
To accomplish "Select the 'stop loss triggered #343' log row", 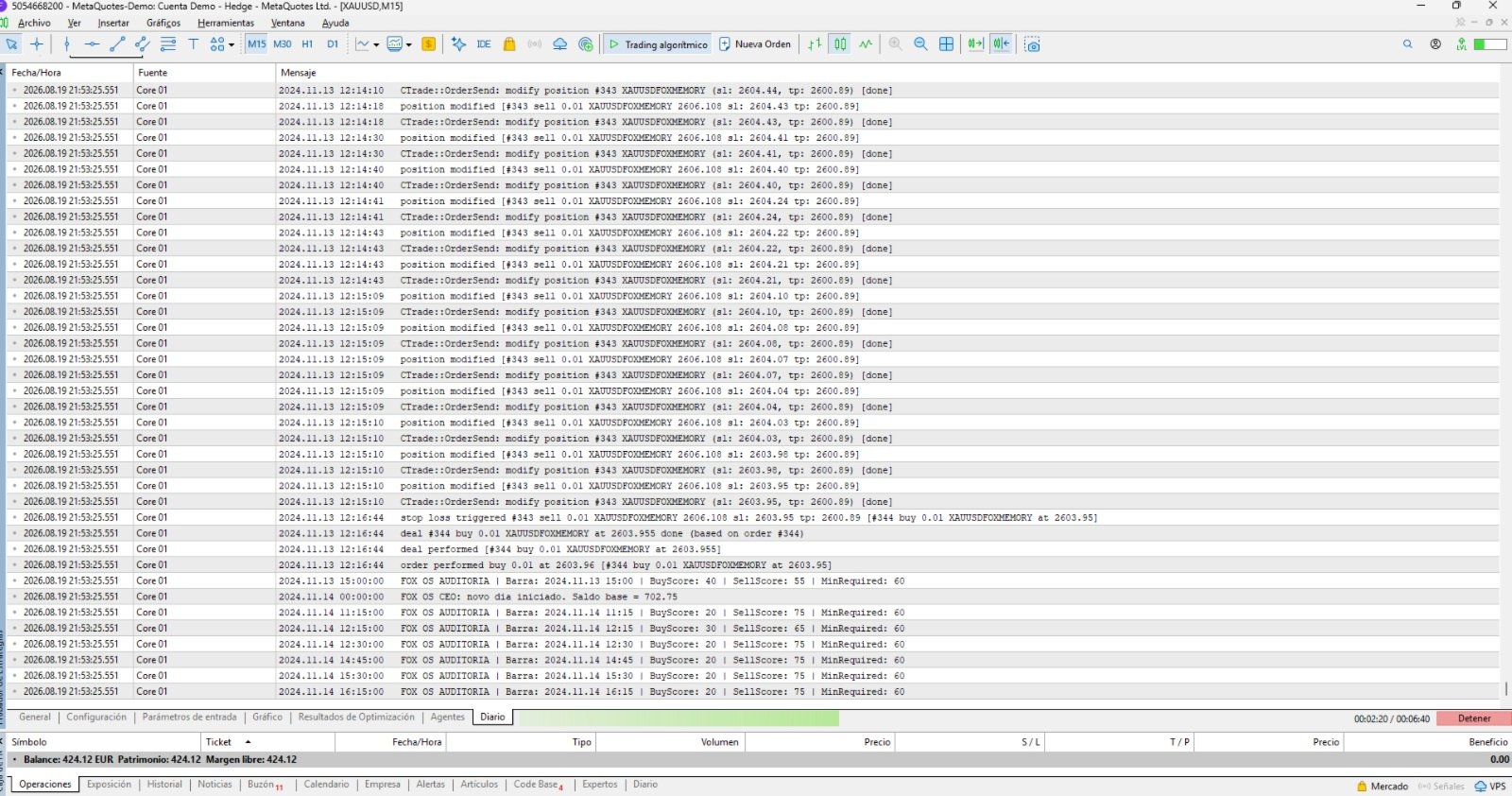I will tap(753, 517).
